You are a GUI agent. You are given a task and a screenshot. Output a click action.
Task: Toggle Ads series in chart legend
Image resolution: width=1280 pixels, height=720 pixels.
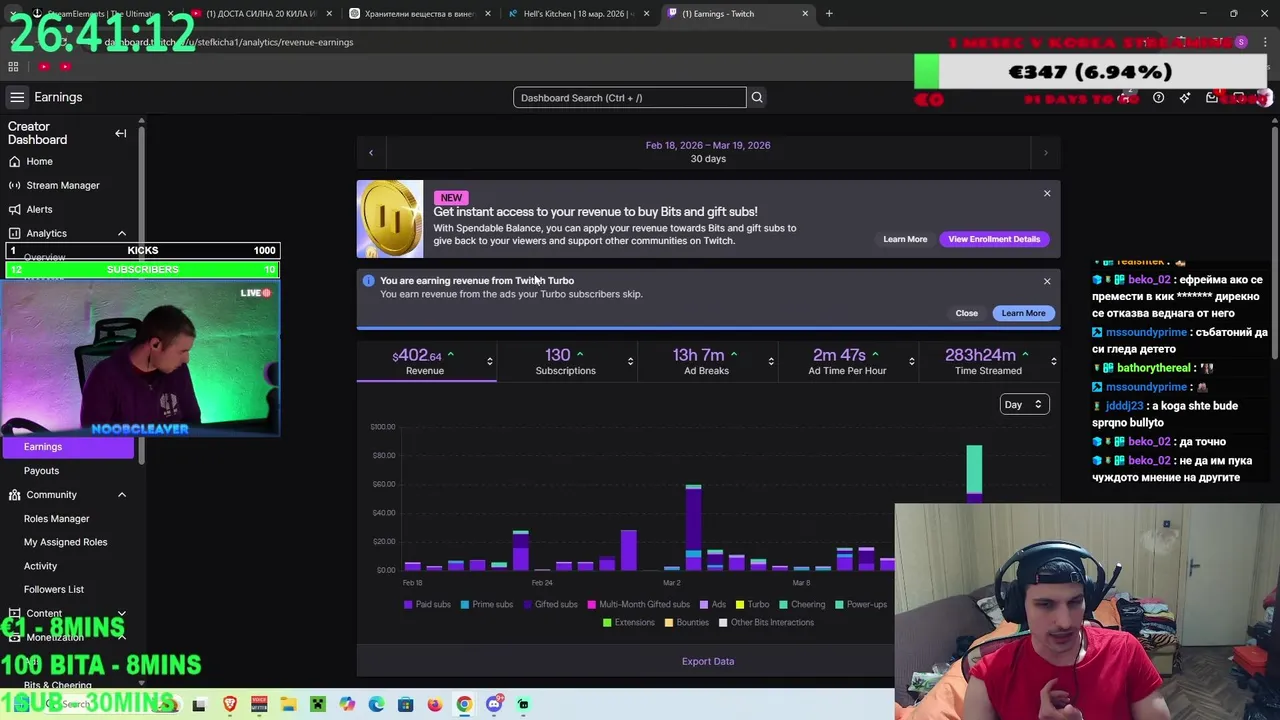point(713,604)
